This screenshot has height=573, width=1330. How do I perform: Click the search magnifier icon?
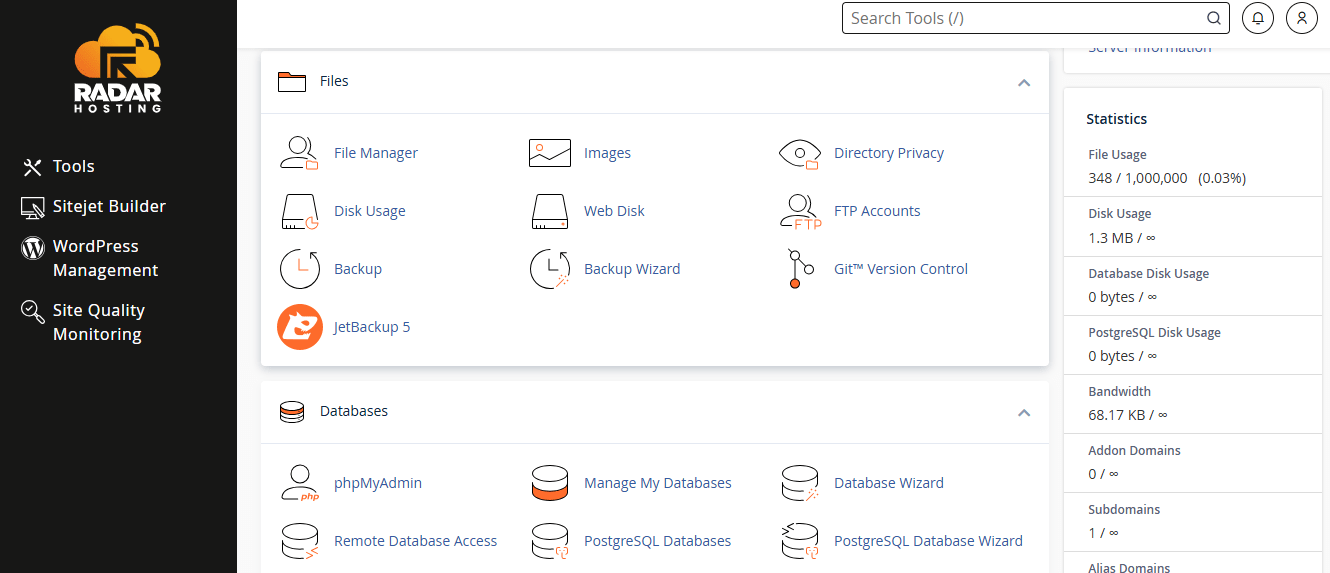click(1214, 18)
